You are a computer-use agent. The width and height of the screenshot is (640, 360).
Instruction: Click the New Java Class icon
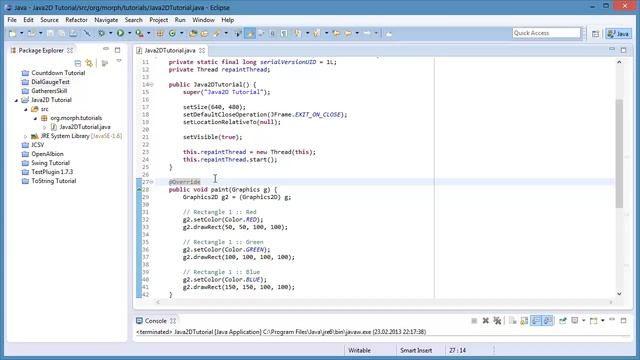coord(172,33)
